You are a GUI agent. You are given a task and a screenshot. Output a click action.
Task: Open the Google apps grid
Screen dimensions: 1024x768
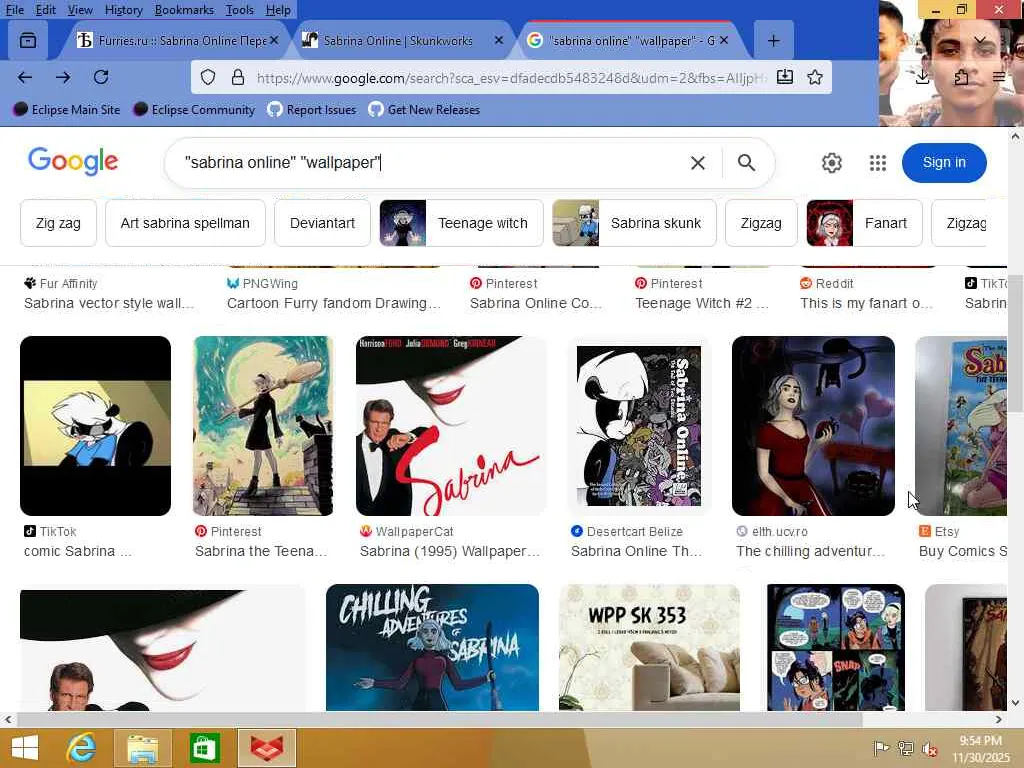(x=878, y=163)
